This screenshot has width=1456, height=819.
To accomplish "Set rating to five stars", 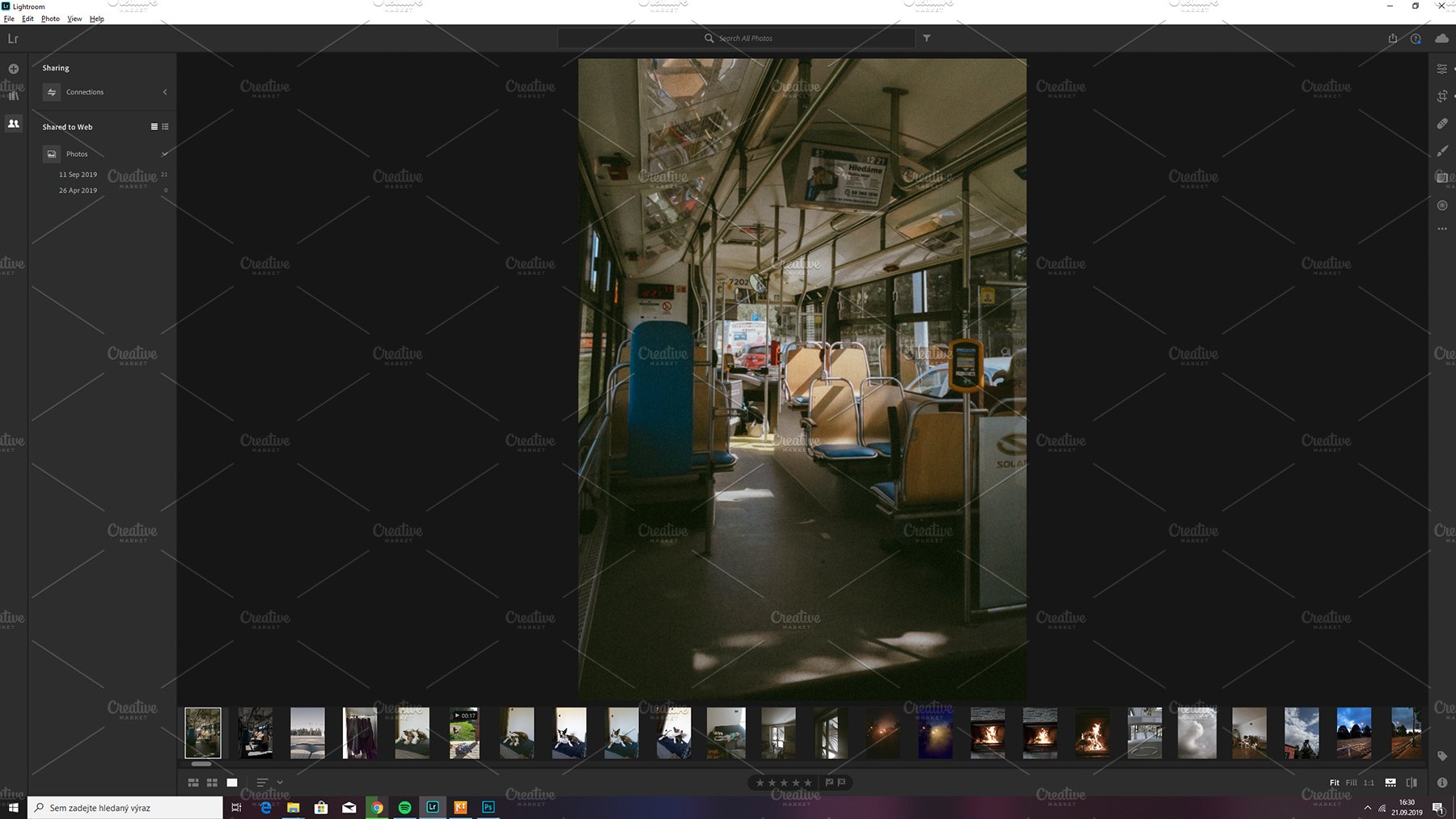I will [x=807, y=783].
